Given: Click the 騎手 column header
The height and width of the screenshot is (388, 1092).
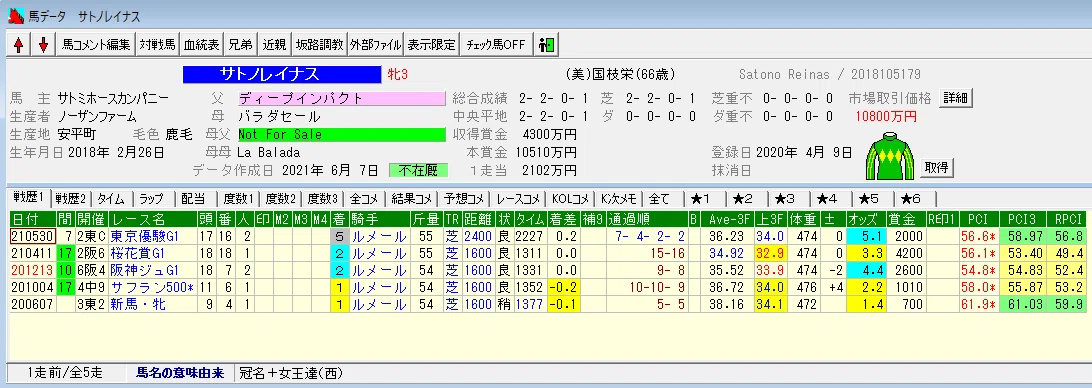Looking at the screenshot, I should point(379,218).
